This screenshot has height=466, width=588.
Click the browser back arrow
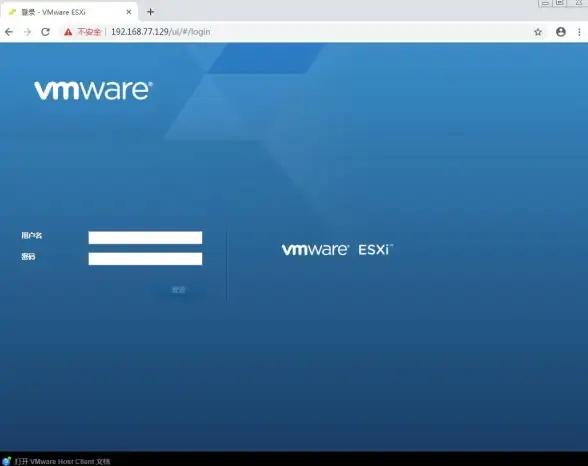click(x=9, y=32)
